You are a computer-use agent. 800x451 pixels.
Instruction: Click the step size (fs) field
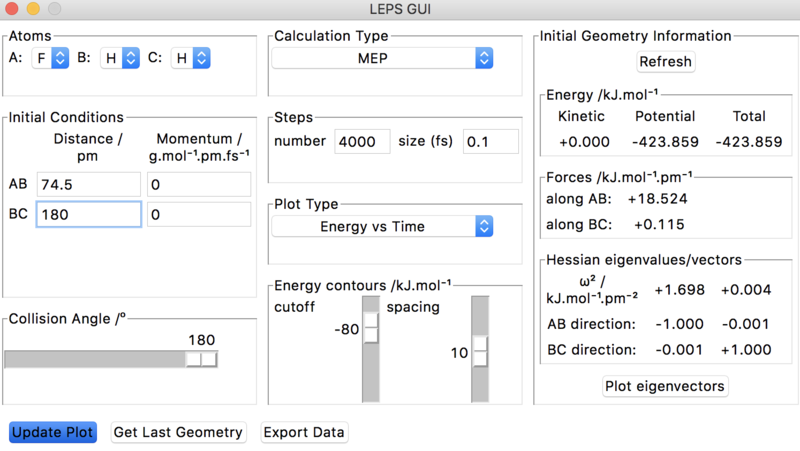tap(491, 142)
